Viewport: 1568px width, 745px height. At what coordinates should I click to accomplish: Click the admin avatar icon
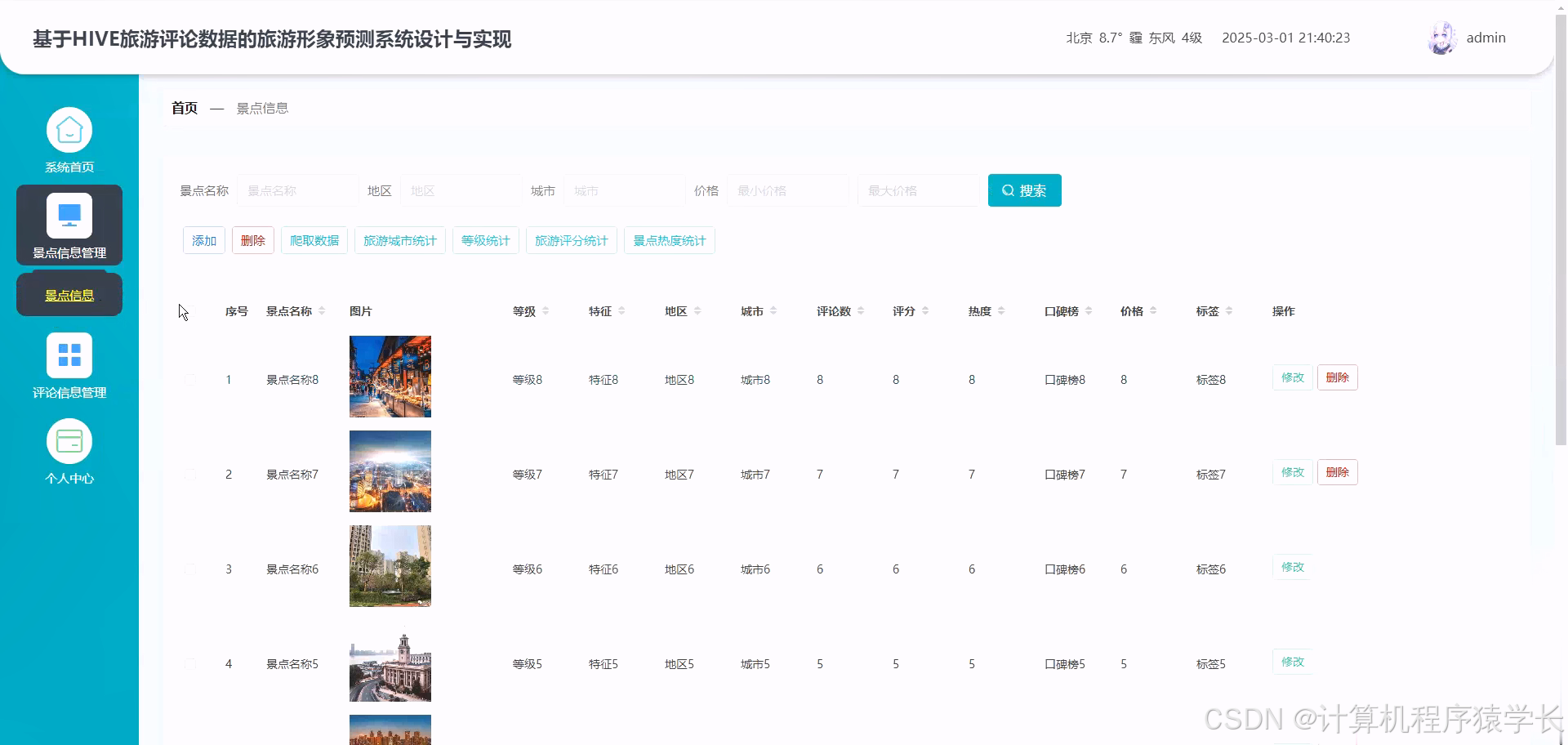pos(1441,37)
